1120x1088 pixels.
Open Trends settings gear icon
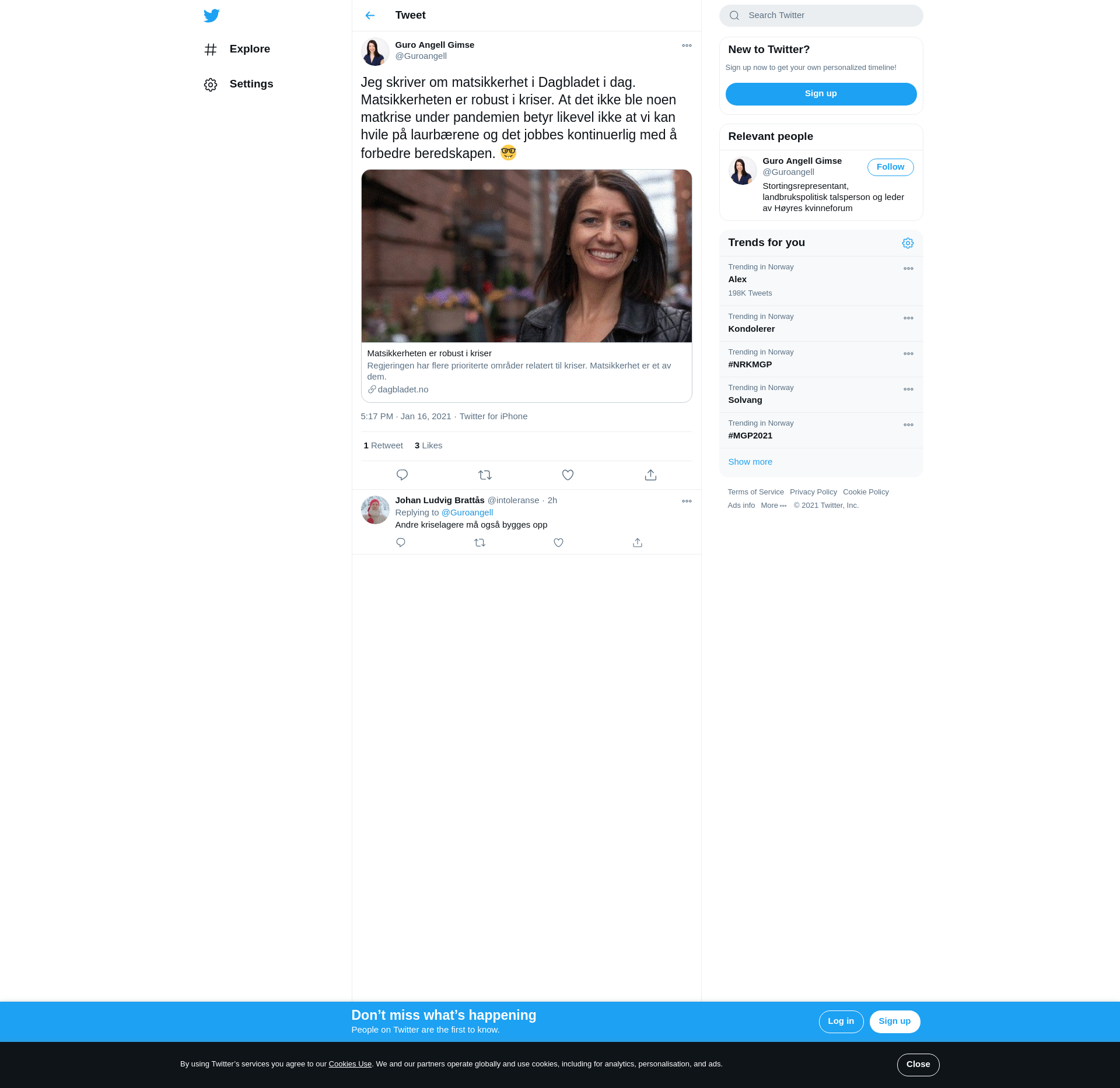click(908, 243)
